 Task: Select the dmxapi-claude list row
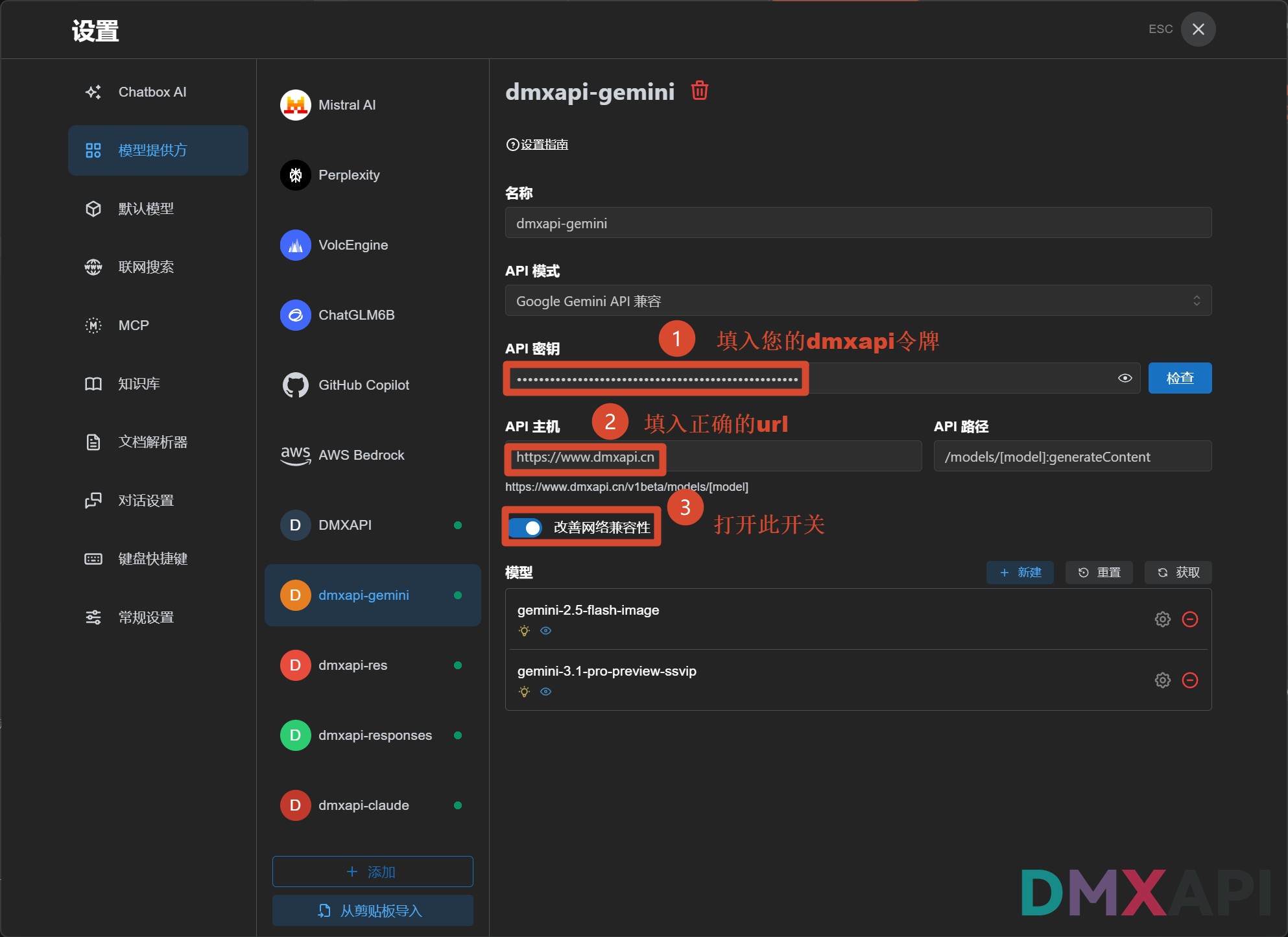pyautogui.click(x=372, y=805)
